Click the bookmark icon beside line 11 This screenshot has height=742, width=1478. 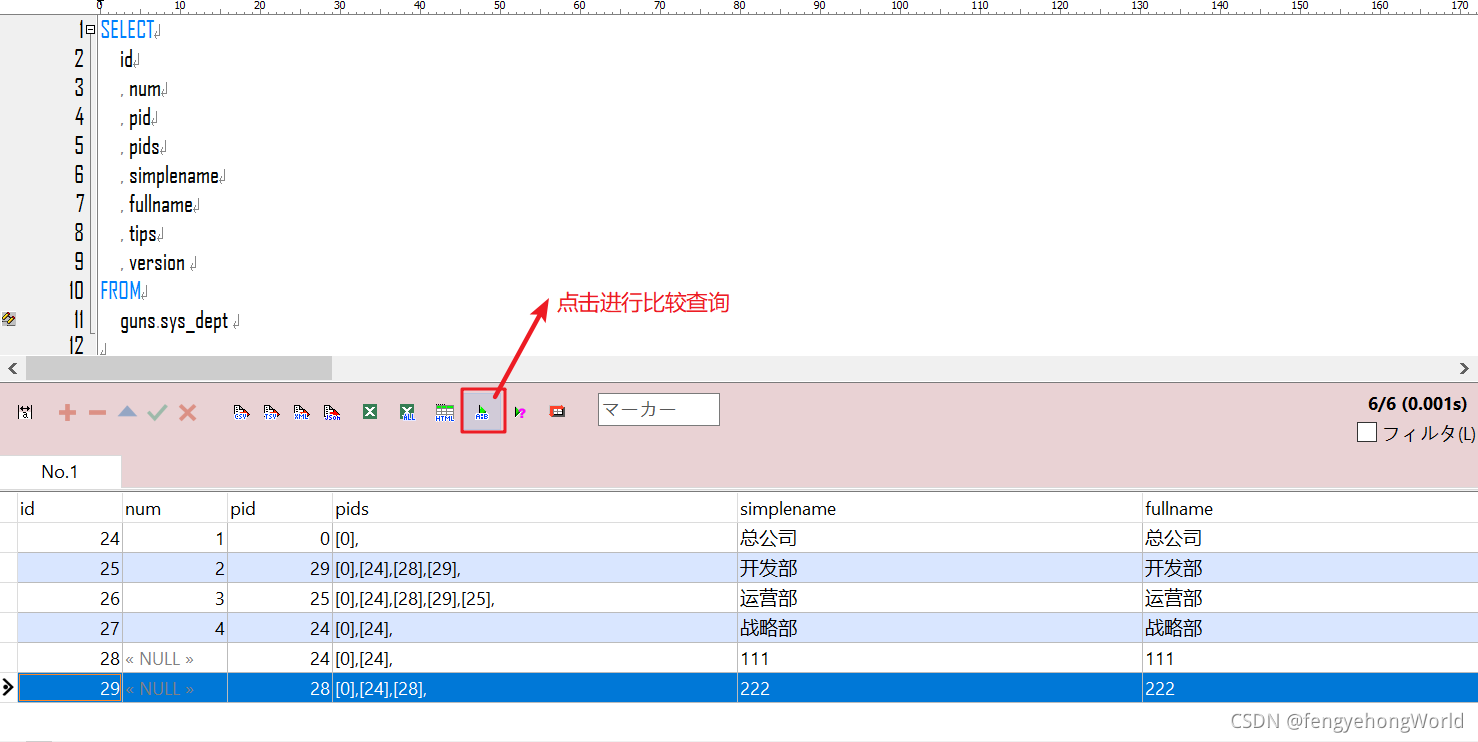[x=9, y=319]
